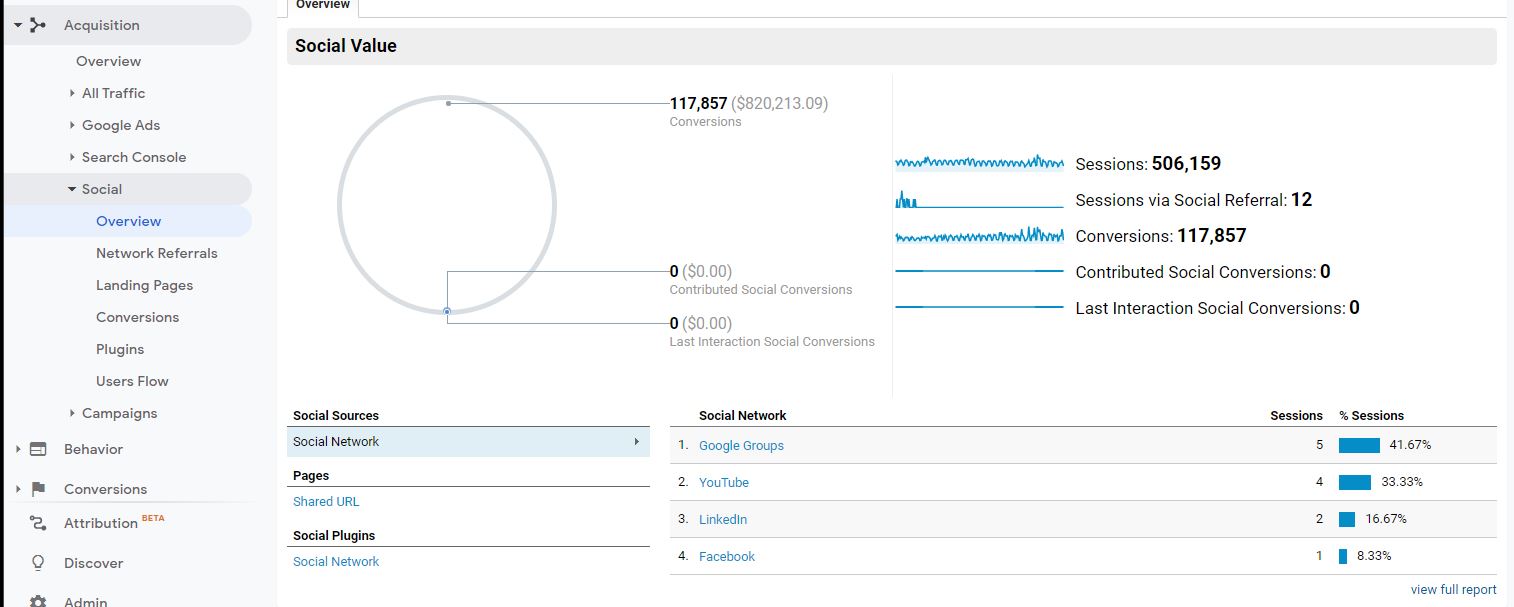Open the Users Flow report
Viewport: 1514px width, 607px height.
[x=132, y=381]
